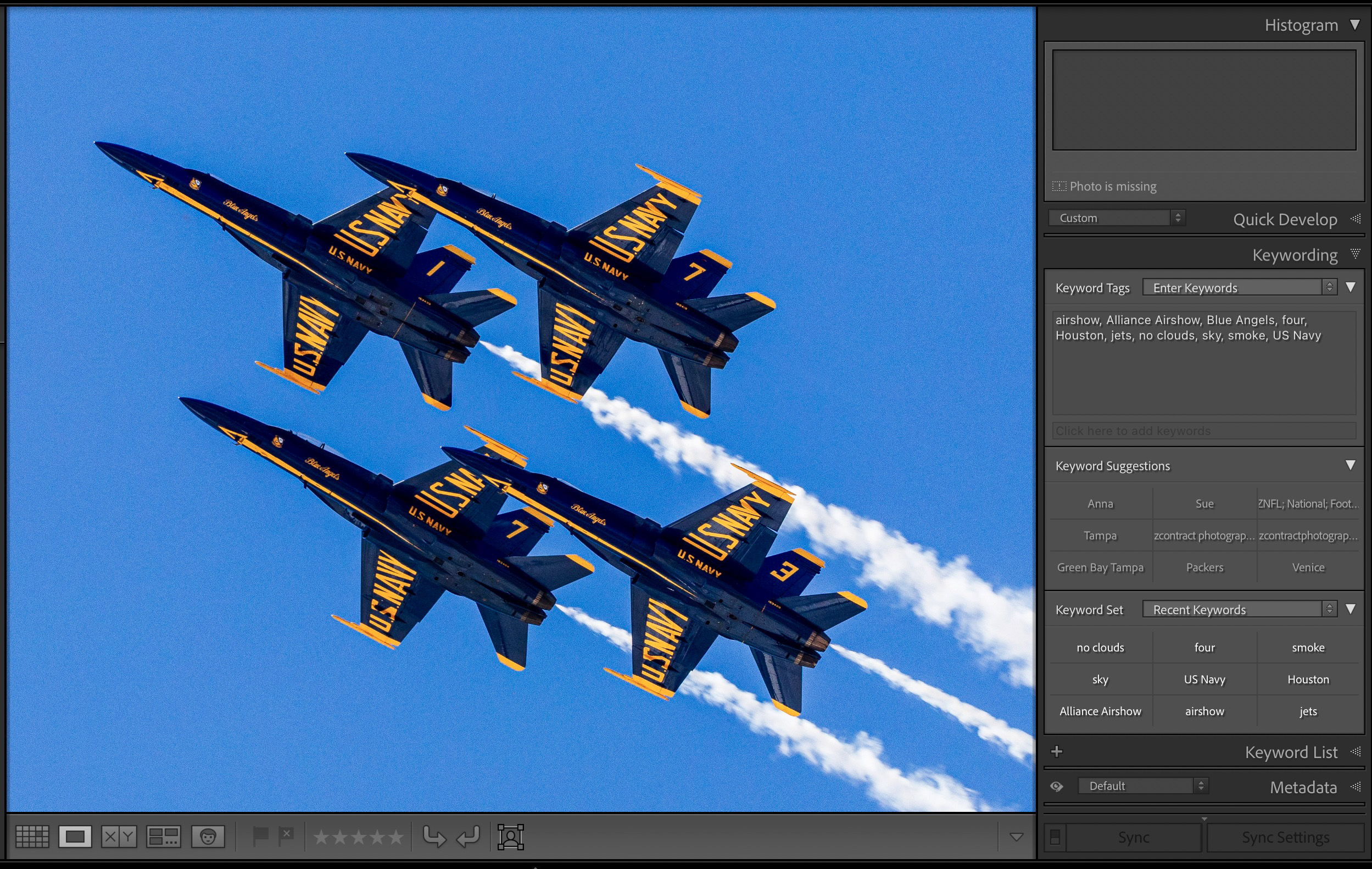Click 'Photo is missing' indicator
Image resolution: width=1372 pixels, height=869 pixels.
[1103, 186]
